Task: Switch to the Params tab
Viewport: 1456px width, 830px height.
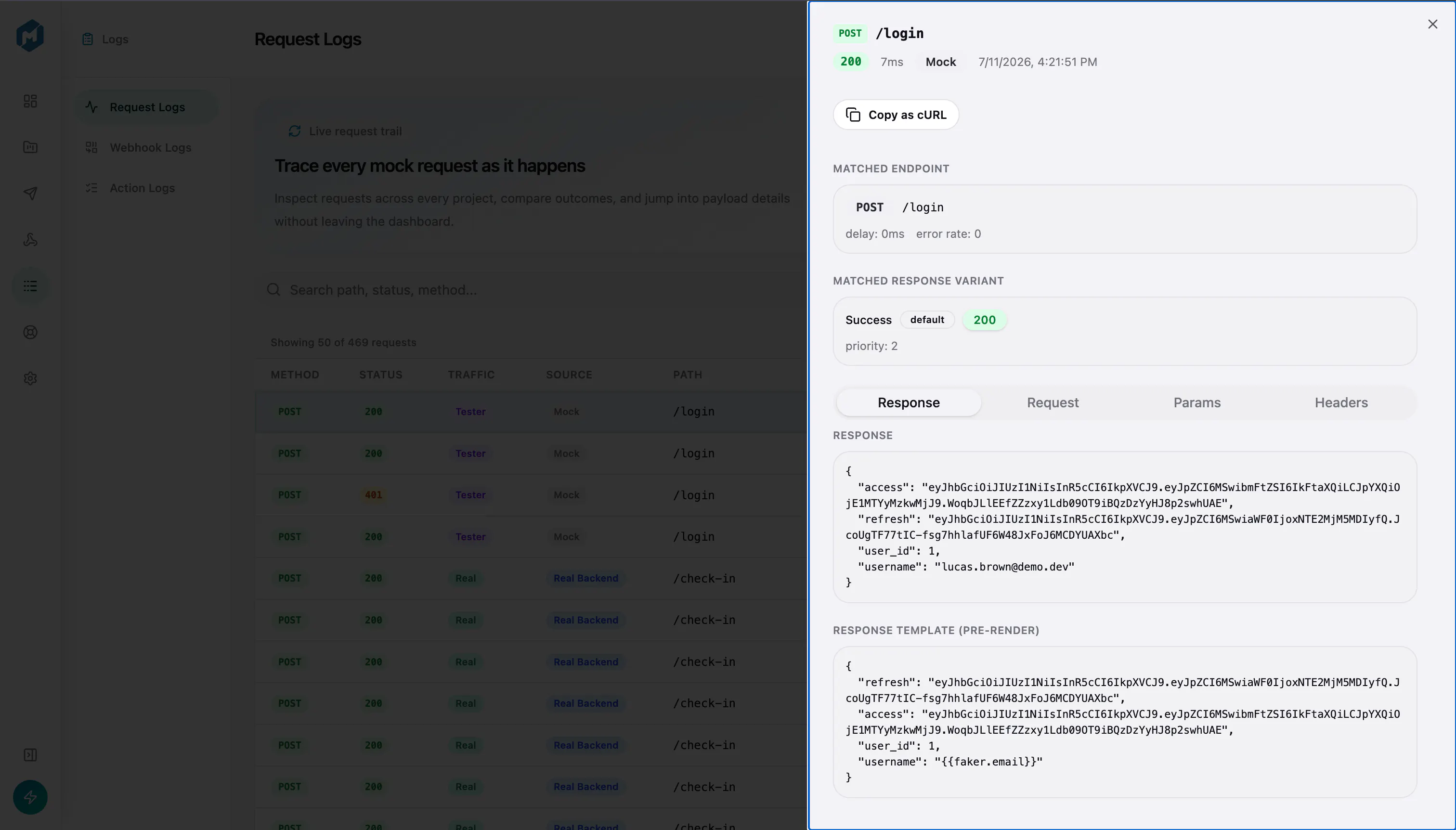Action: click(x=1196, y=402)
